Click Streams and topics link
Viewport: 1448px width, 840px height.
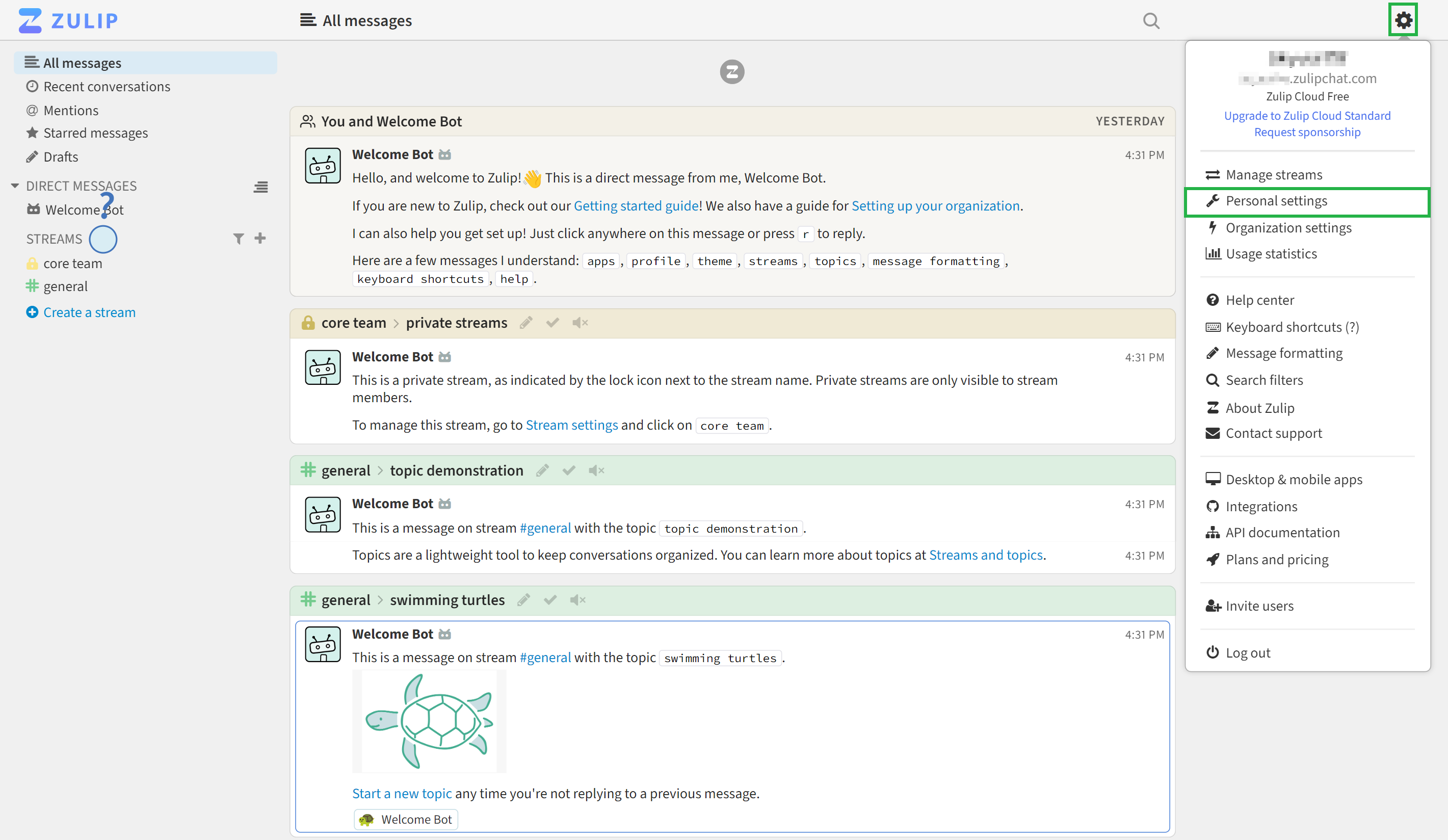985,555
